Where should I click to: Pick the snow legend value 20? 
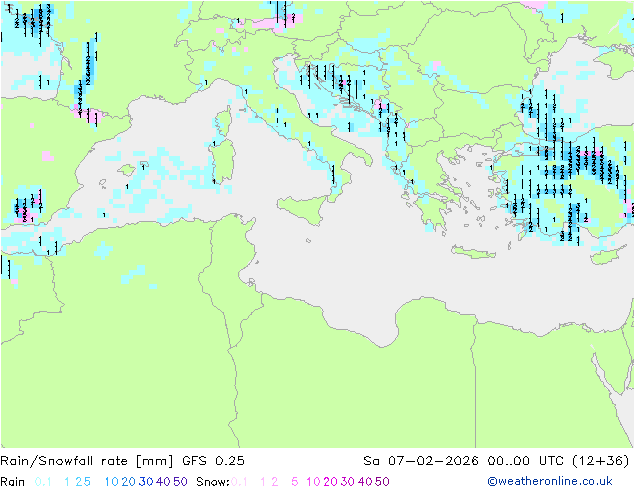330,482
